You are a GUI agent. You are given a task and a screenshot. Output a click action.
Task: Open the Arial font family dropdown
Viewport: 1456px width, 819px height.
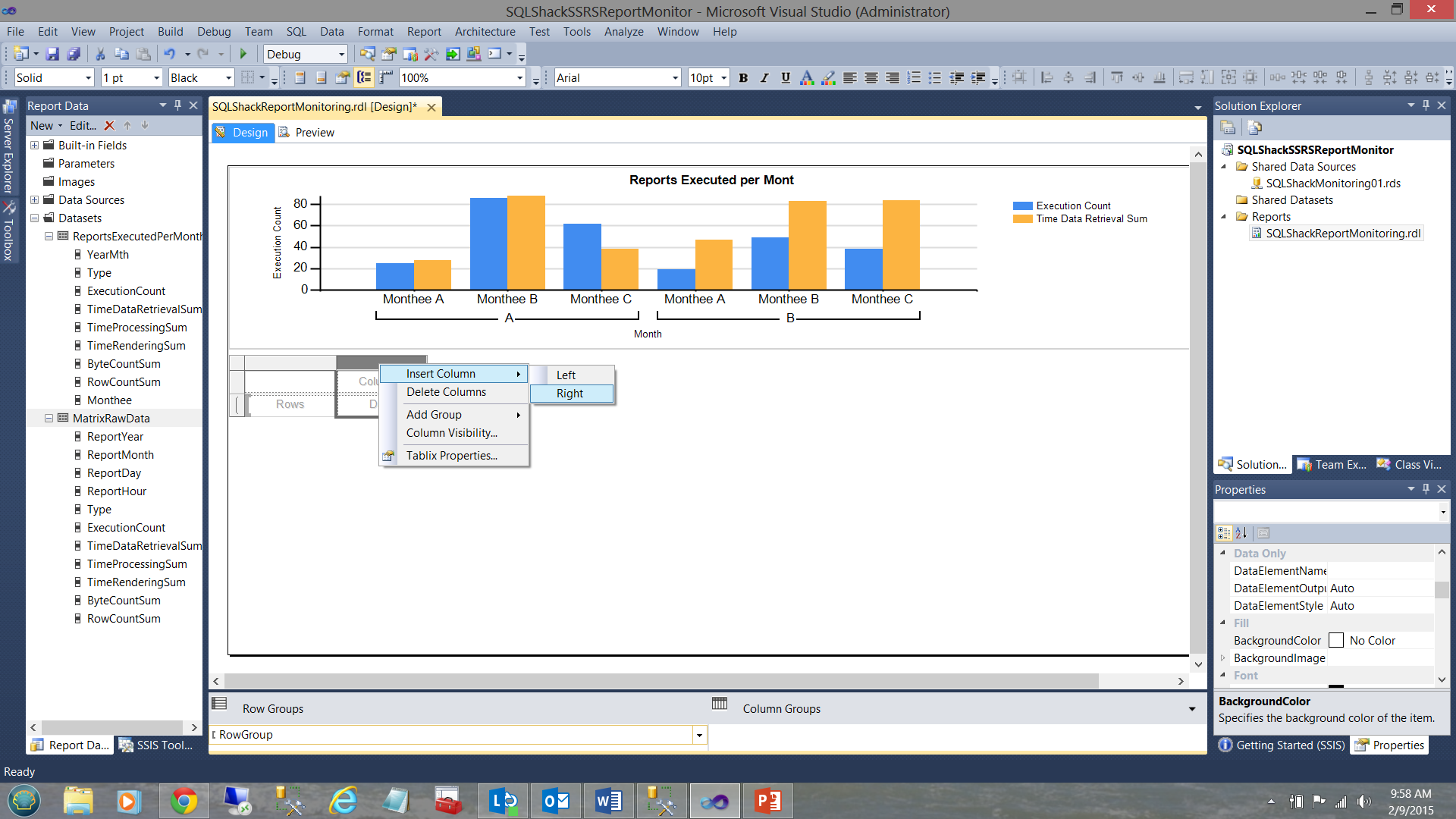[x=675, y=77]
